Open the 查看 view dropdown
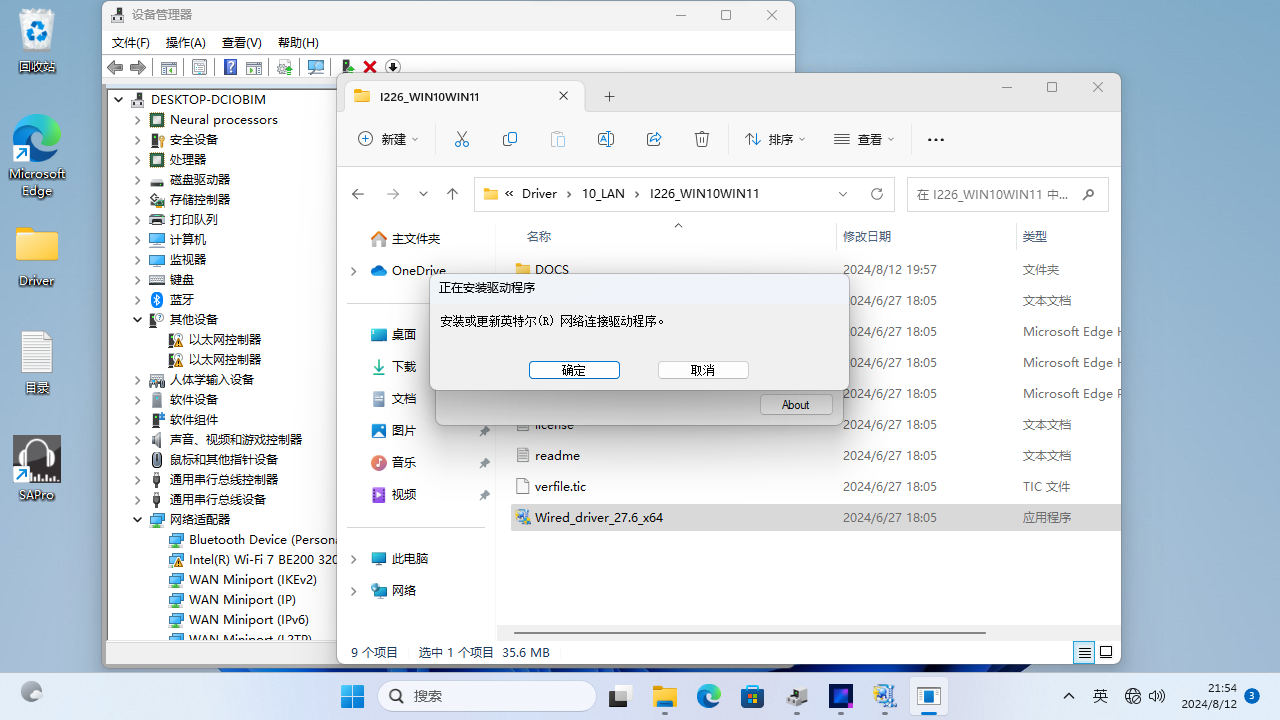This screenshot has width=1280, height=720. pos(864,140)
